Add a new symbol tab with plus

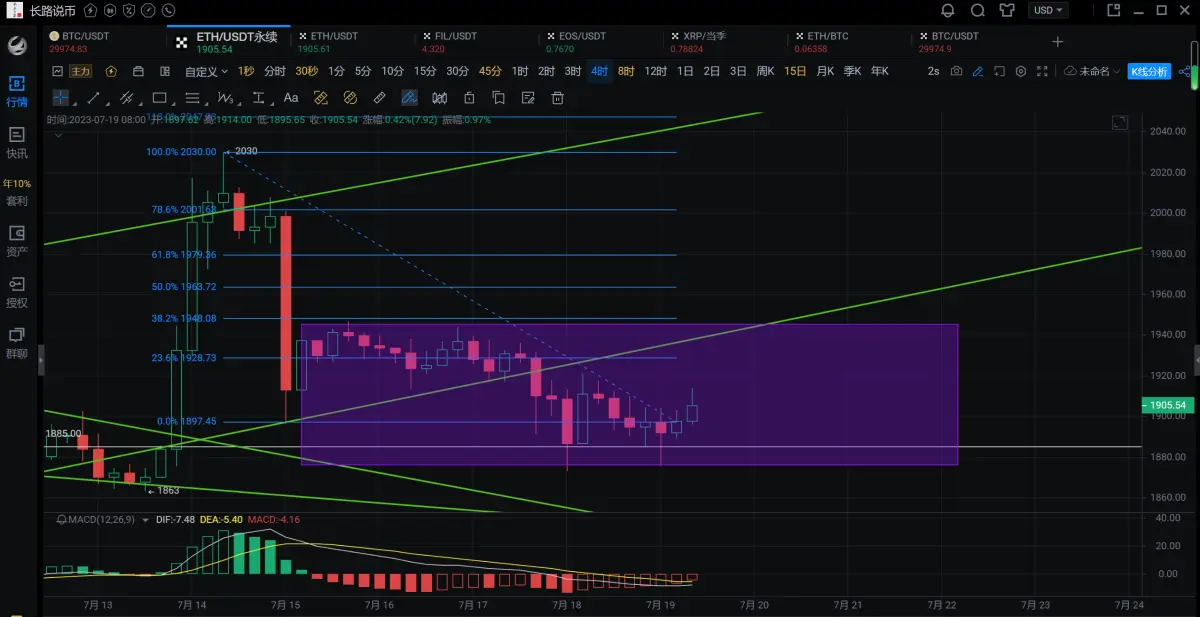coord(1058,42)
